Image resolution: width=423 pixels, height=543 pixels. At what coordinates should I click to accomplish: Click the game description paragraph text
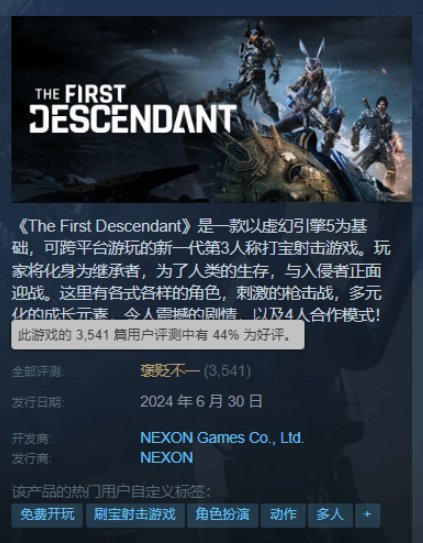pyautogui.click(x=201, y=271)
